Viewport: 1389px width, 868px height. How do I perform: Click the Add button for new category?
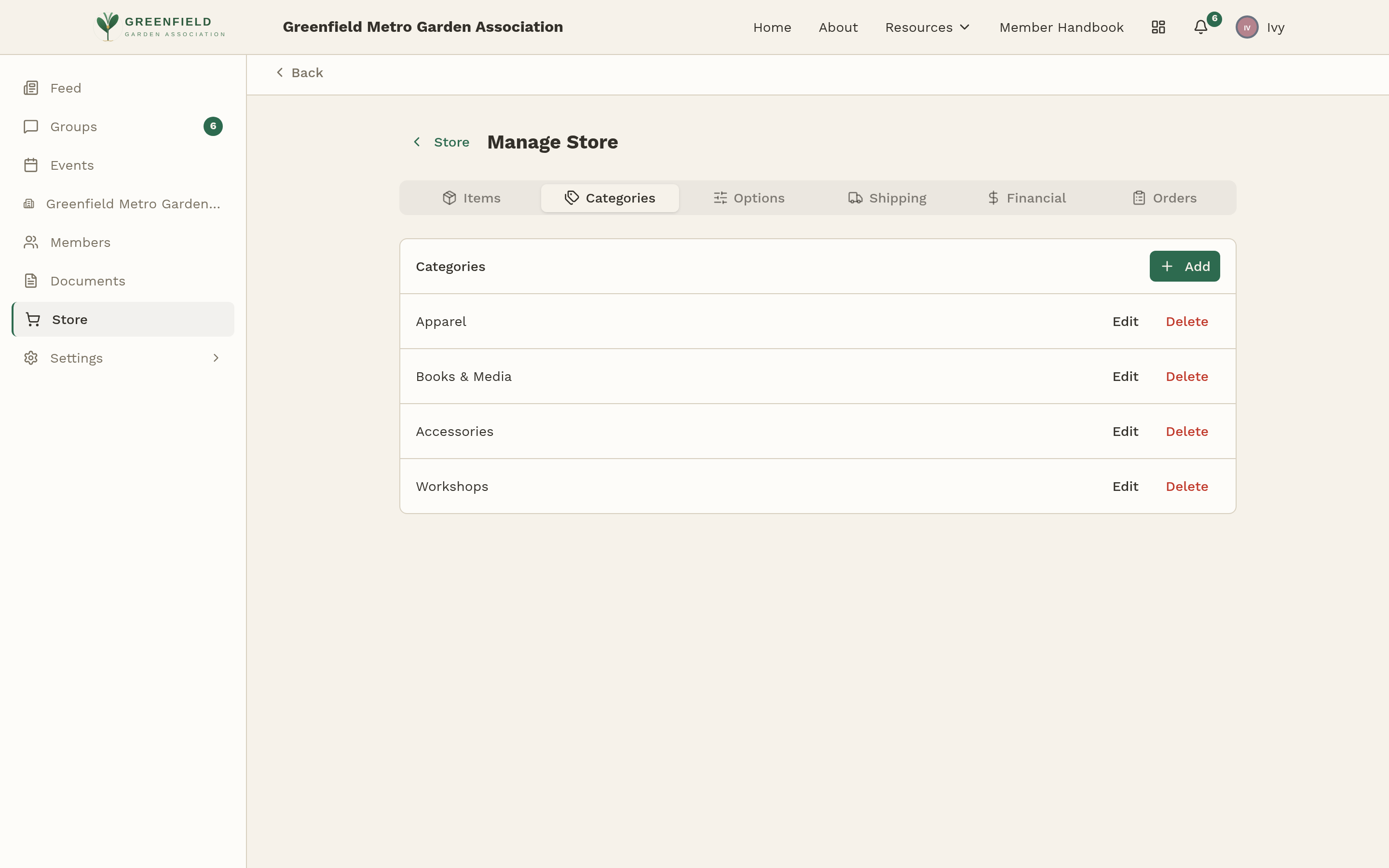1184,266
